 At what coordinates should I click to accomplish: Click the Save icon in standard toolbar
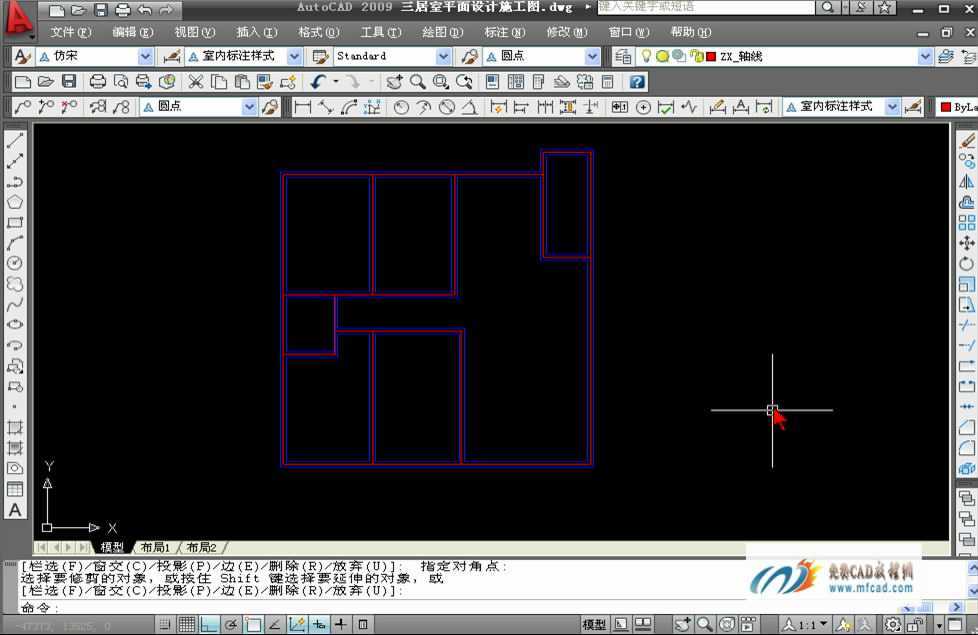pyautogui.click(x=69, y=82)
